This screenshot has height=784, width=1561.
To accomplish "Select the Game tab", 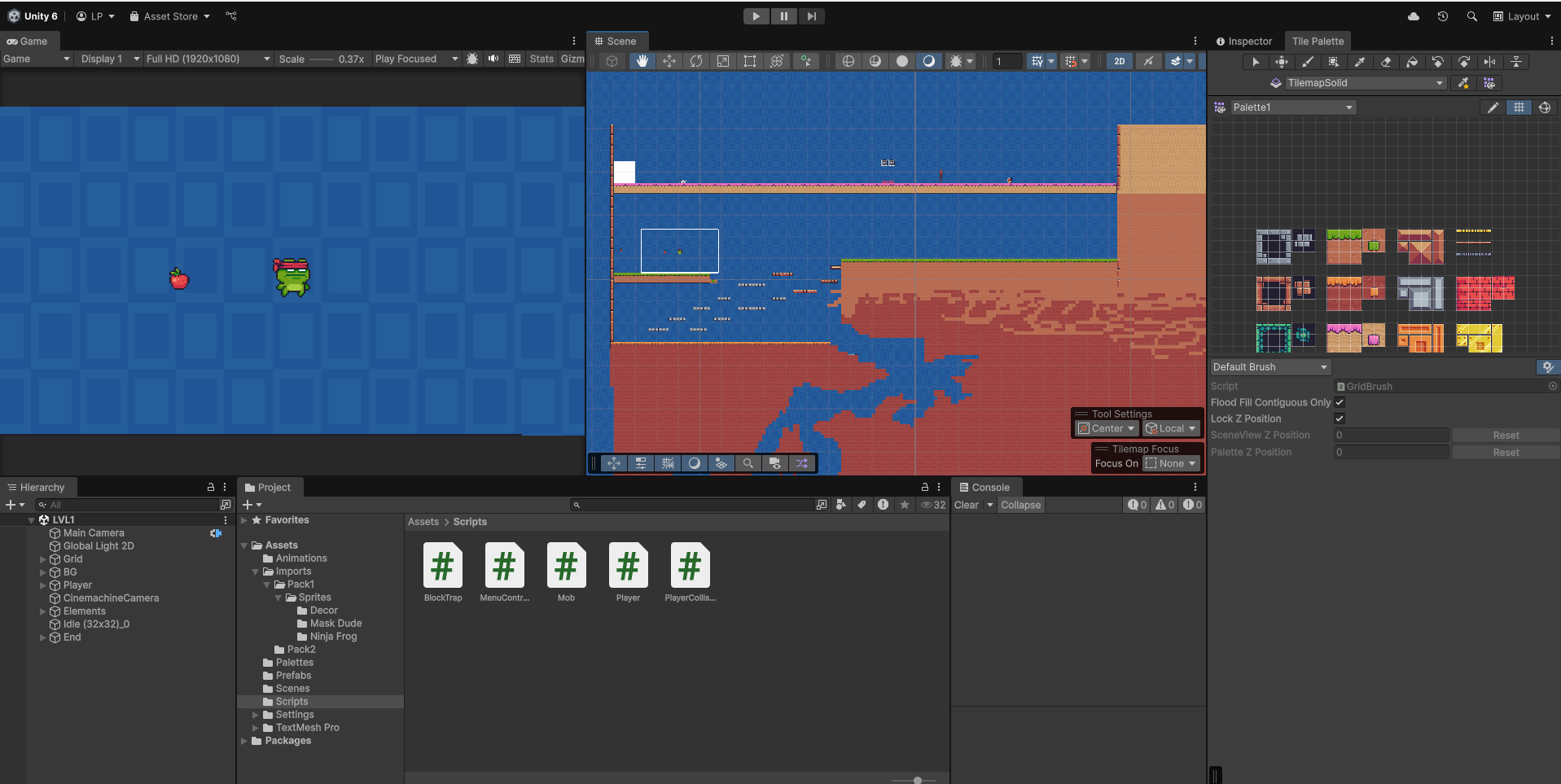I will pos(28,42).
